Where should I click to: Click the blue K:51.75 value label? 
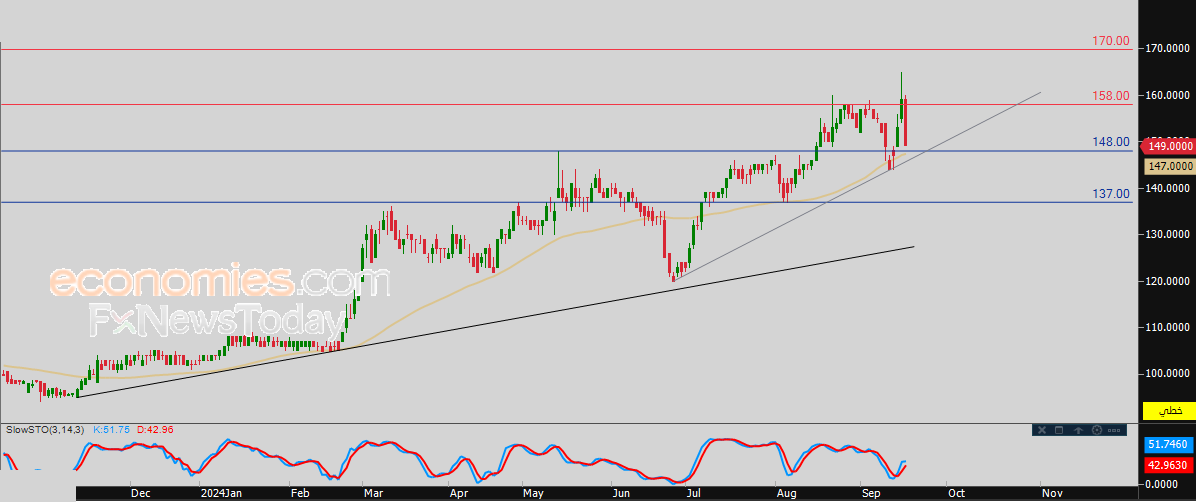pyautogui.click(x=112, y=430)
